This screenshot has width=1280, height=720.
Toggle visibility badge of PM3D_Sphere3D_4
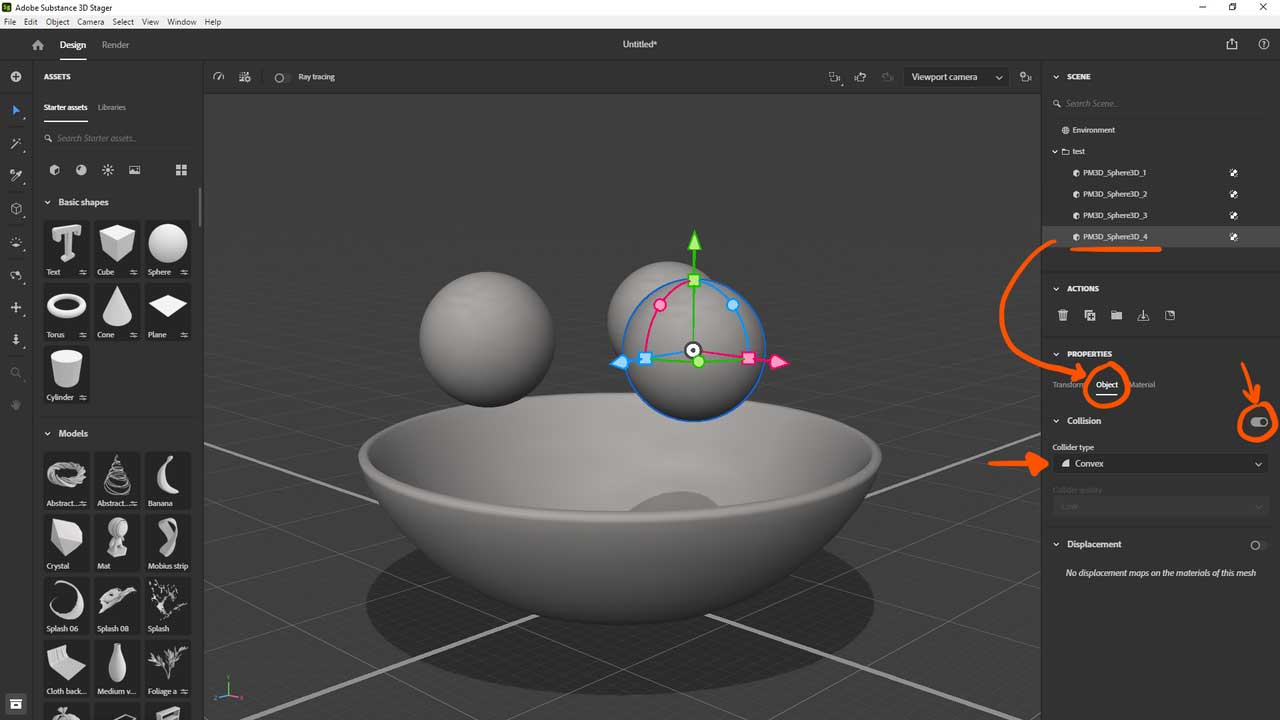pyautogui.click(x=1234, y=237)
